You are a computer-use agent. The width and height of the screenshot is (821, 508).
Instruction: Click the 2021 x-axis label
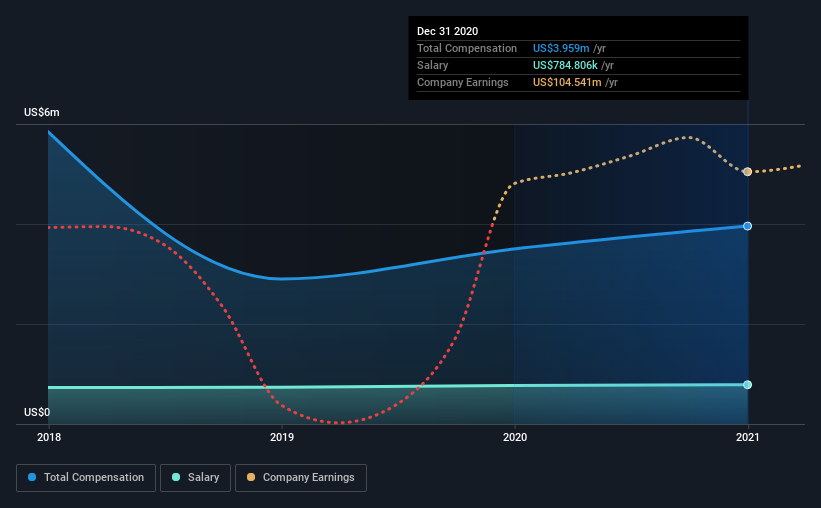(747, 437)
